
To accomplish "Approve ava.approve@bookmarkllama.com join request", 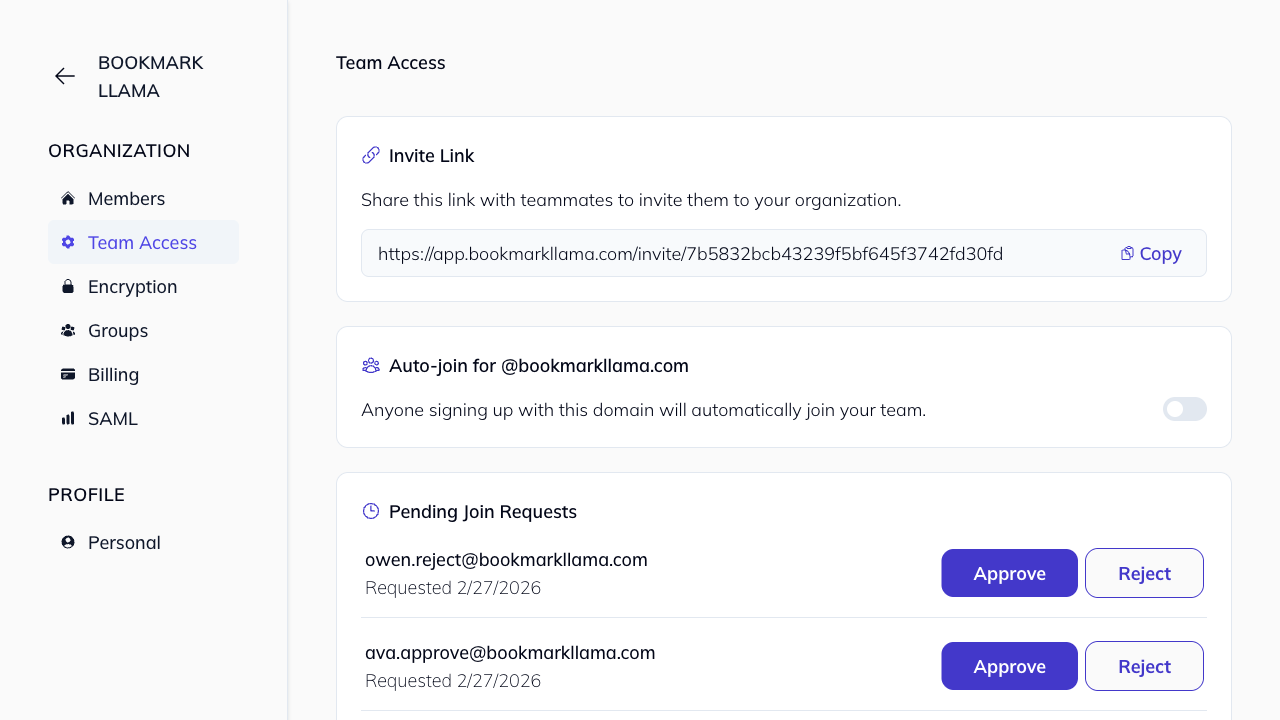I will (1009, 666).
